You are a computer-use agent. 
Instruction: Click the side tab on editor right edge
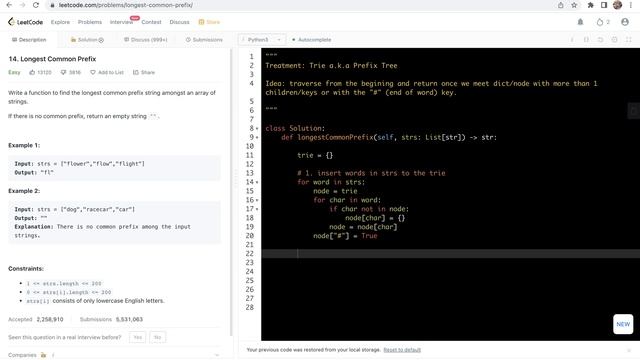(x=633, y=111)
